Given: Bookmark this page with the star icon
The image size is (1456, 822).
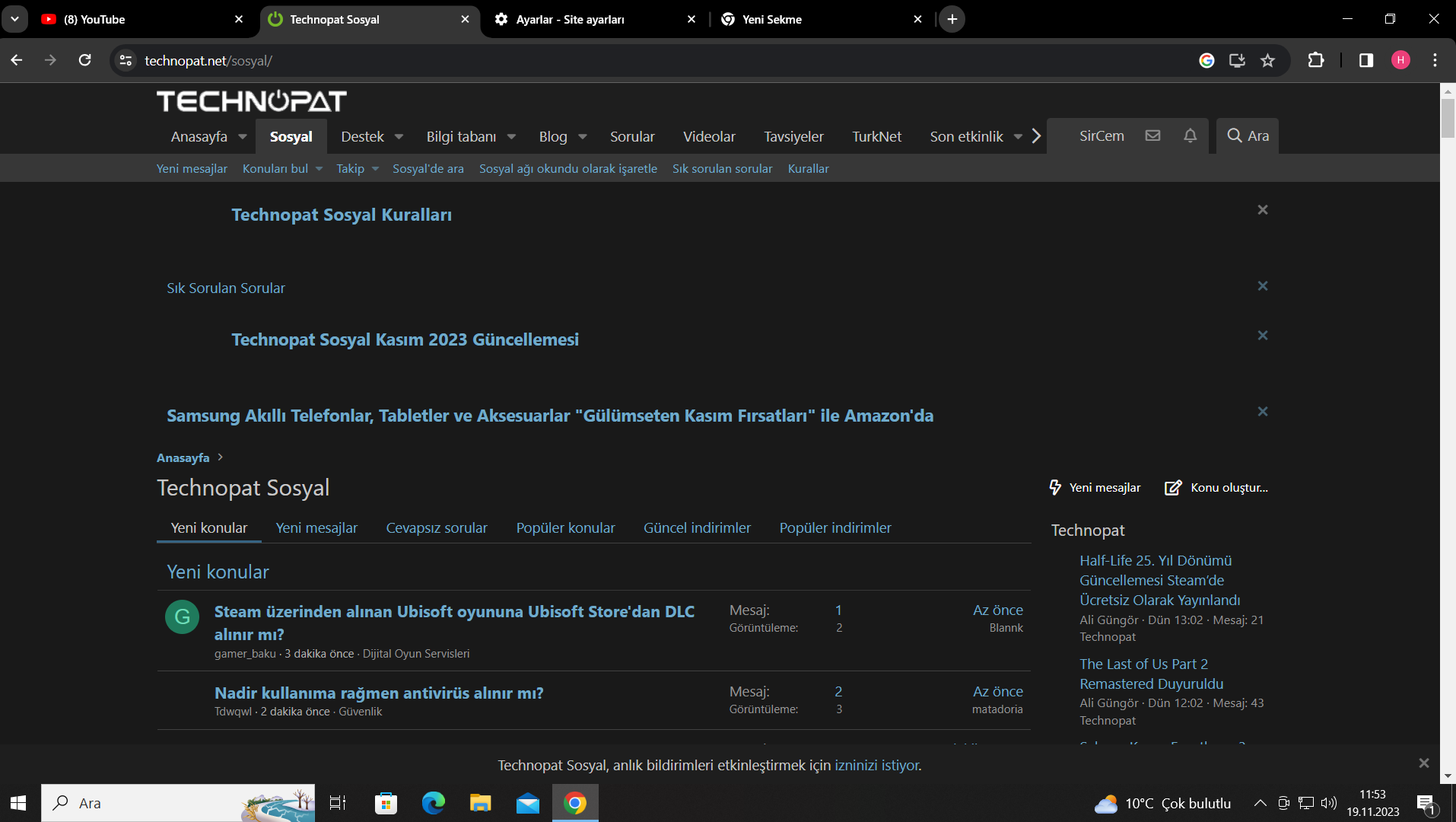Looking at the screenshot, I should [1267, 60].
